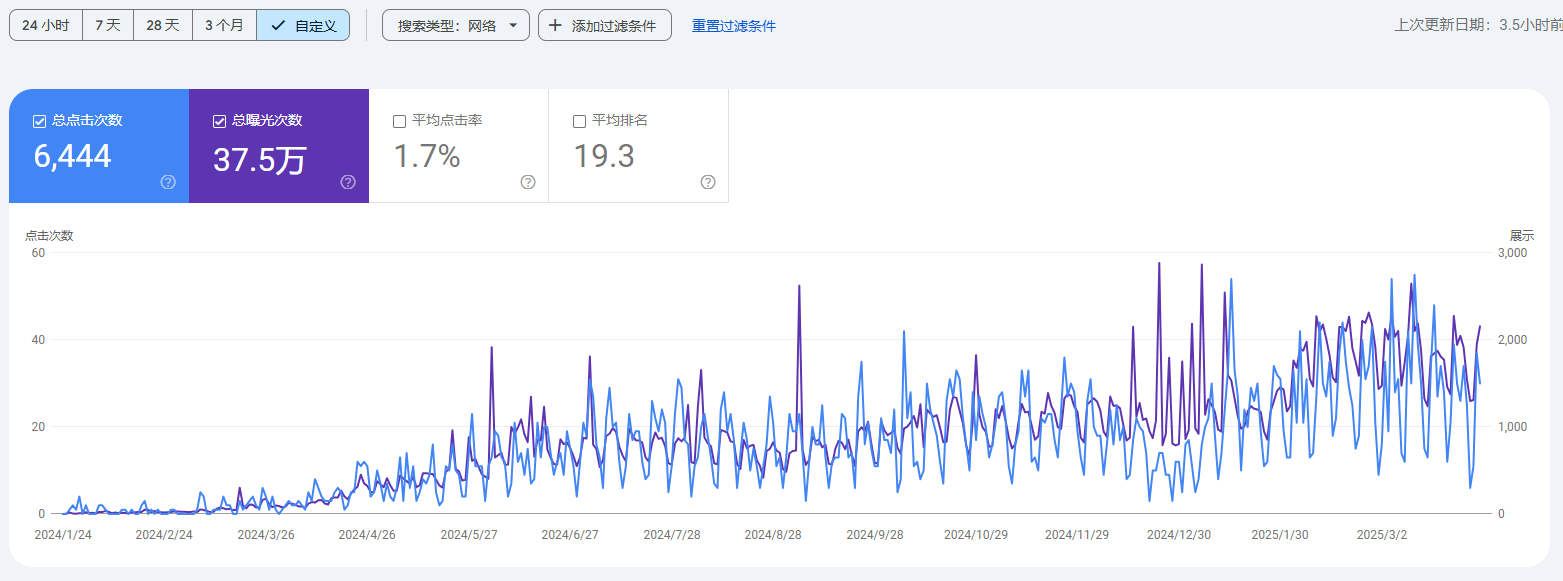This screenshot has height=581, width=1563.
Task: Click the 60 left axis value
Action: [38, 253]
